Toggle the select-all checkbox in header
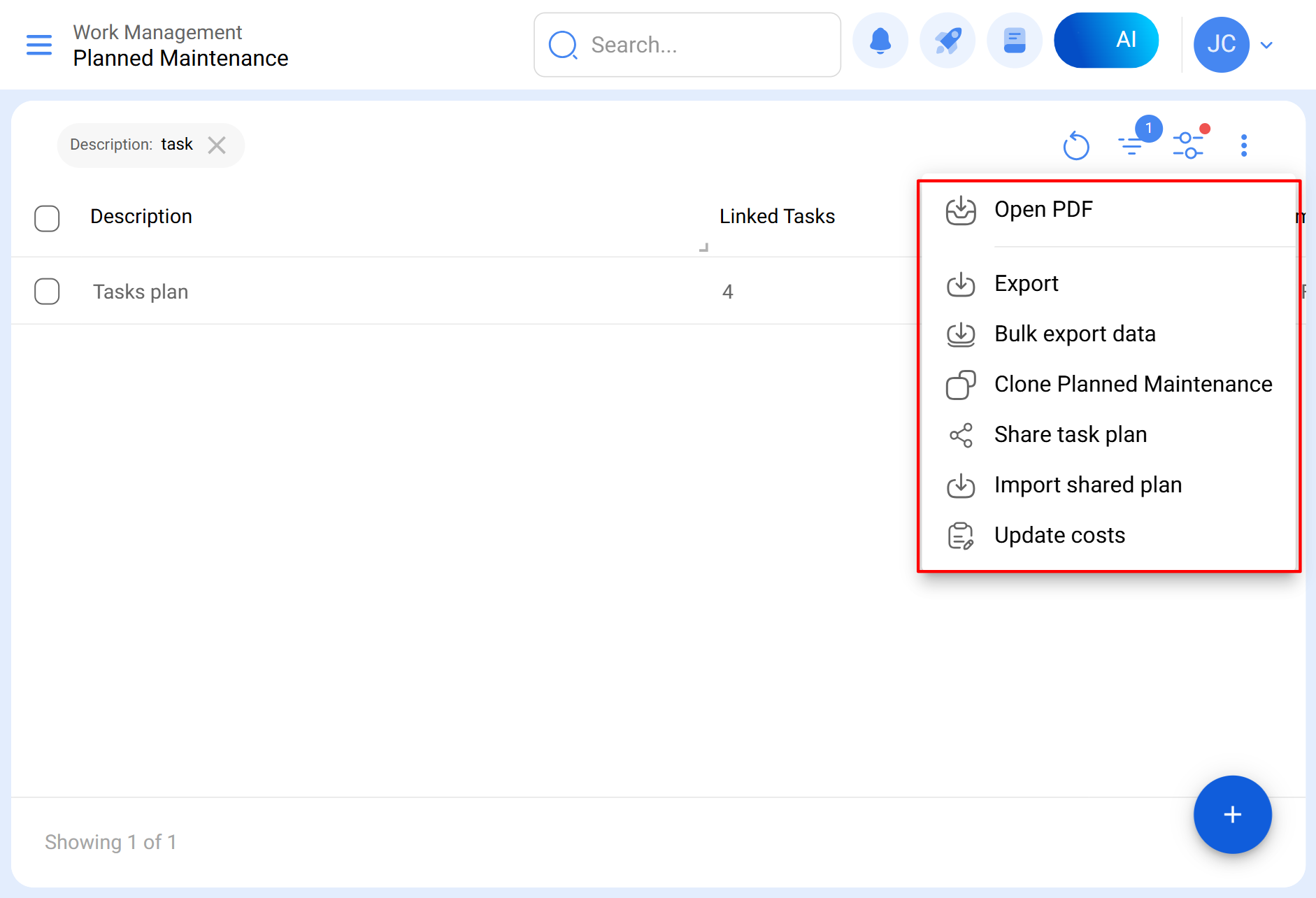 point(47,218)
